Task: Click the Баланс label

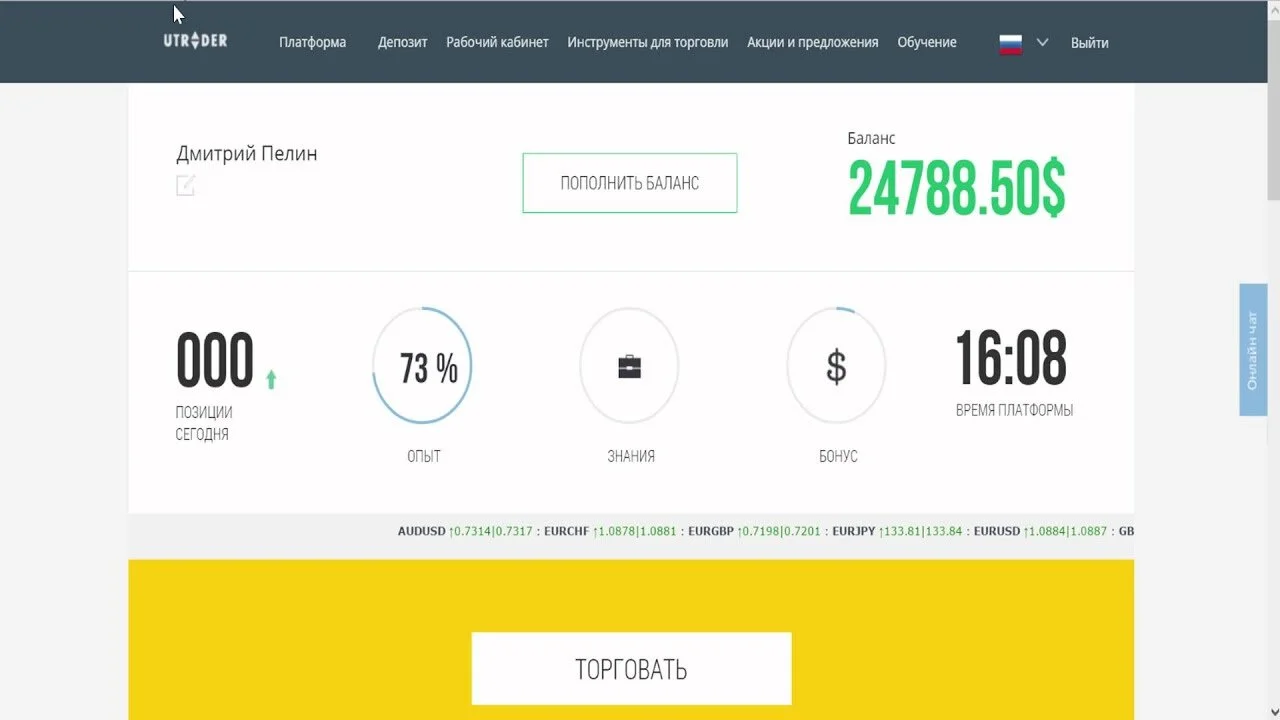Action: [x=872, y=138]
